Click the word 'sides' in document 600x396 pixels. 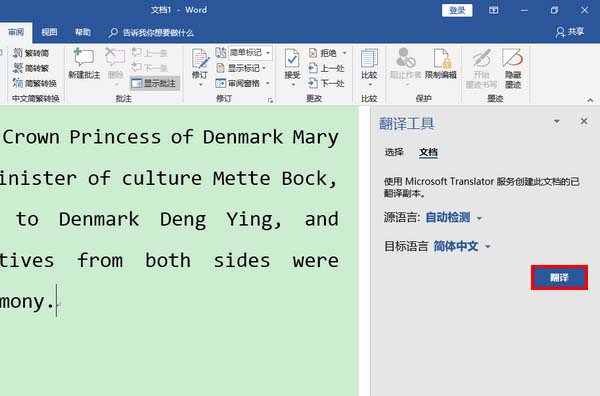(x=242, y=261)
